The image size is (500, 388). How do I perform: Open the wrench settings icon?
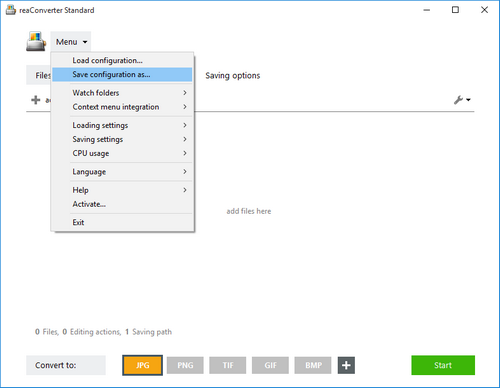click(x=462, y=100)
